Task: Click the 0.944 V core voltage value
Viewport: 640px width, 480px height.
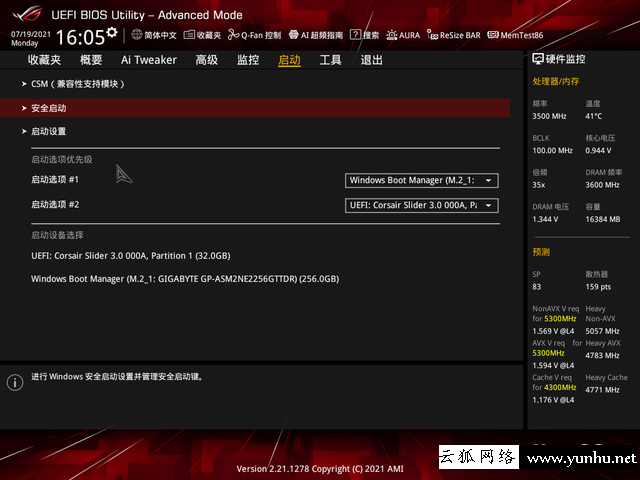Action: tap(598, 151)
